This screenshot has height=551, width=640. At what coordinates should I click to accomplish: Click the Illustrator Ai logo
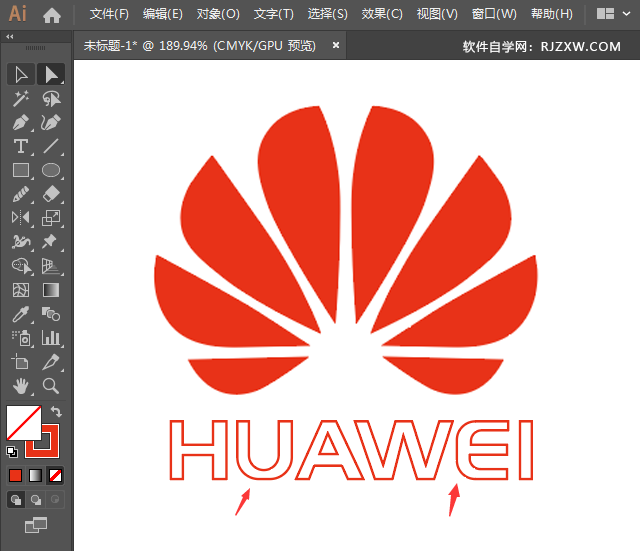18,14
